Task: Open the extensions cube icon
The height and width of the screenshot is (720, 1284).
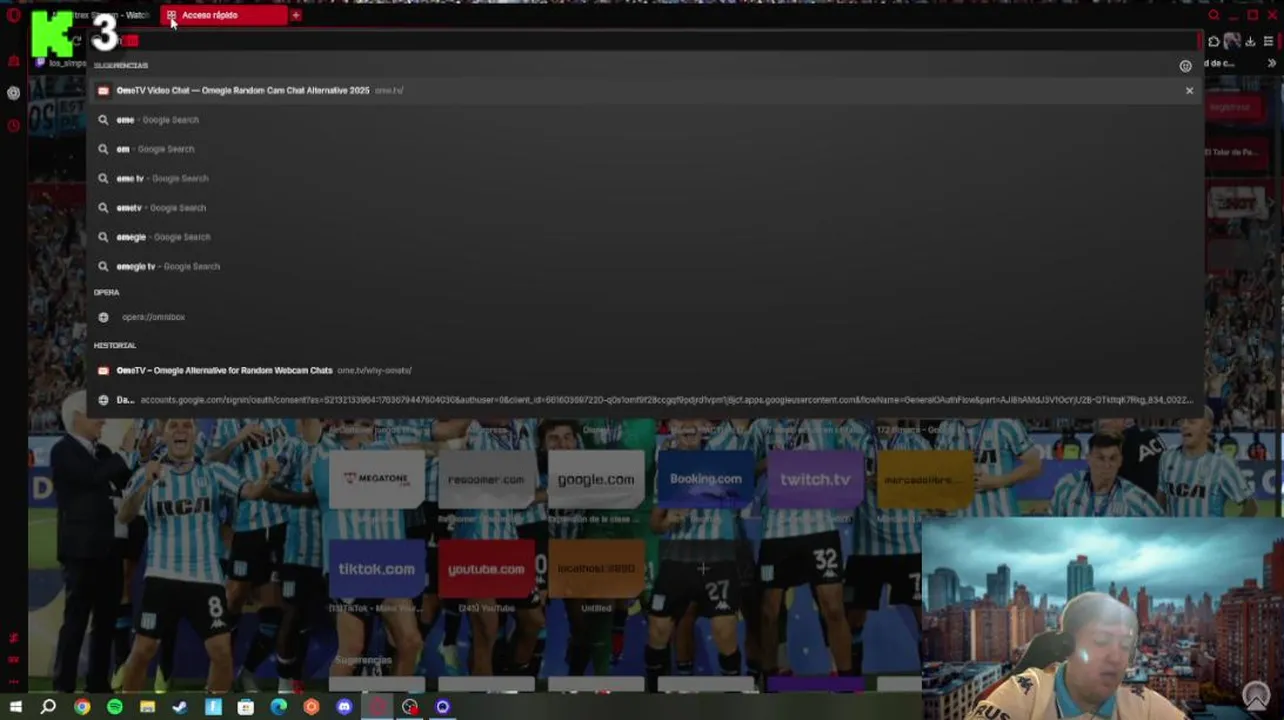Action: pos(1213,42)
